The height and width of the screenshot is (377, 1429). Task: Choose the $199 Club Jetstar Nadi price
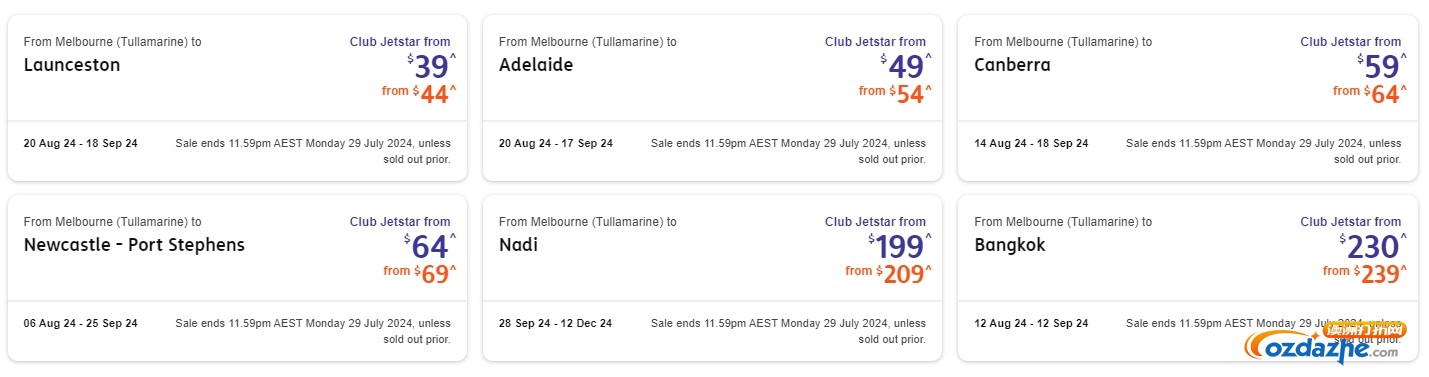900,247
